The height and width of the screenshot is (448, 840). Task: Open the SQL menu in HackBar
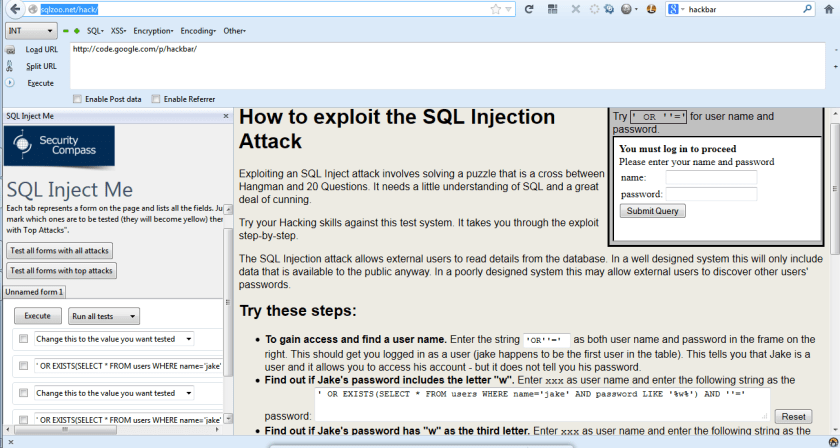97,31
